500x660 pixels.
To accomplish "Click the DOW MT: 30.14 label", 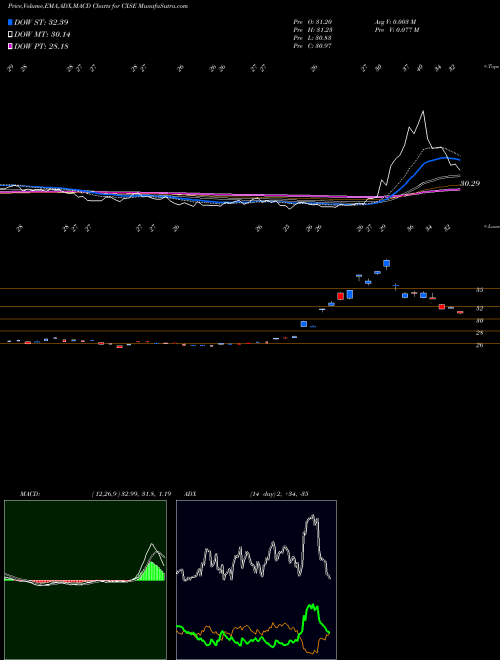I will pos(42,35).
